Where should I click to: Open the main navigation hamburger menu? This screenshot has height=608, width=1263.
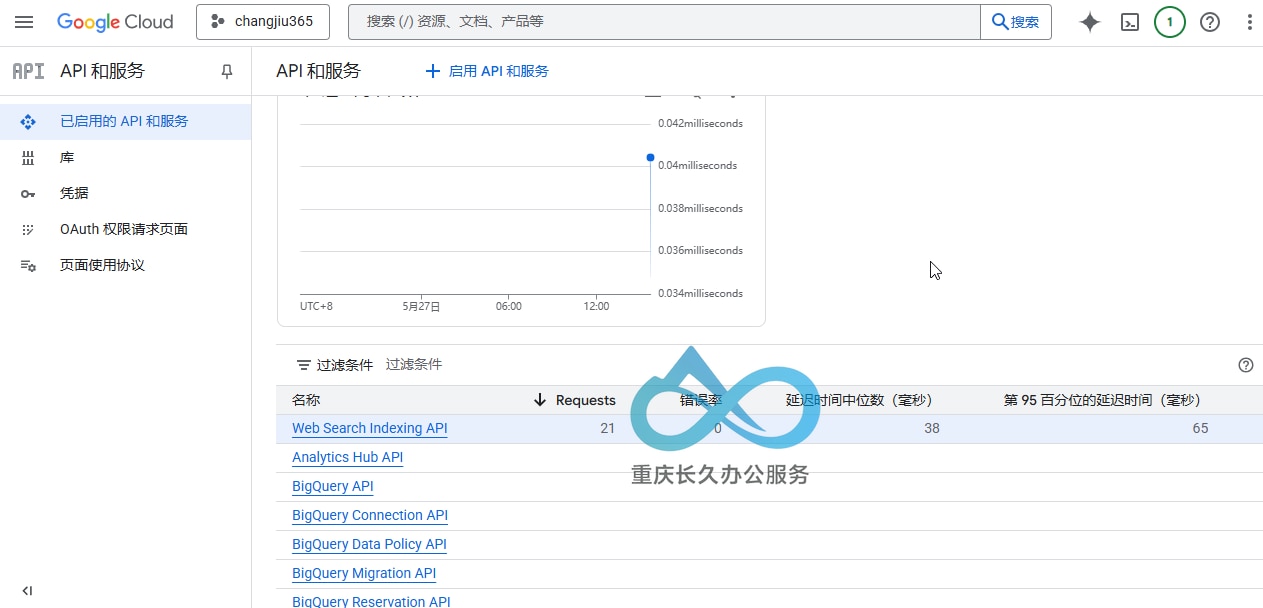pos(24,22)
